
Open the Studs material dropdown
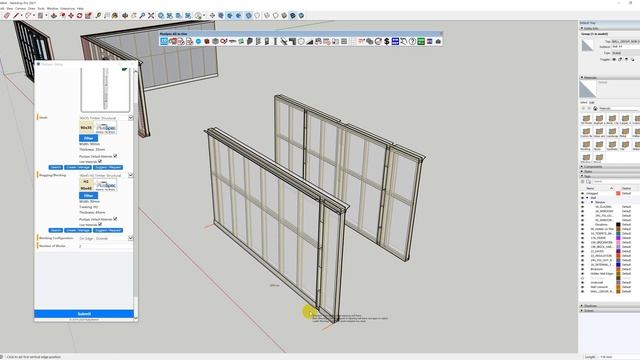pyautogui.click(x=131, y=118)
